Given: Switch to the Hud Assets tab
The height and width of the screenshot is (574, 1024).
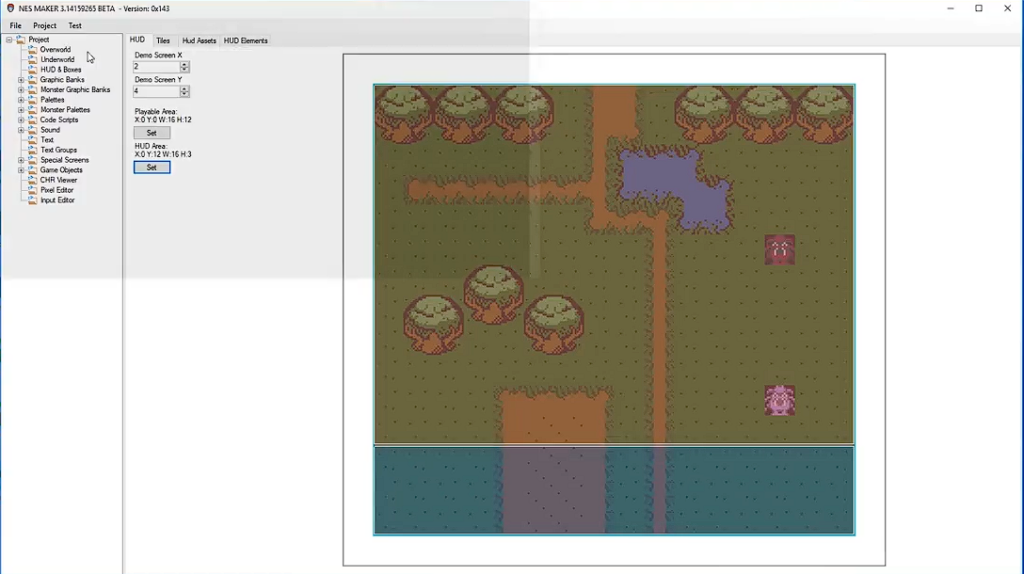Looking at the screenshot, I should coord(199,40).
